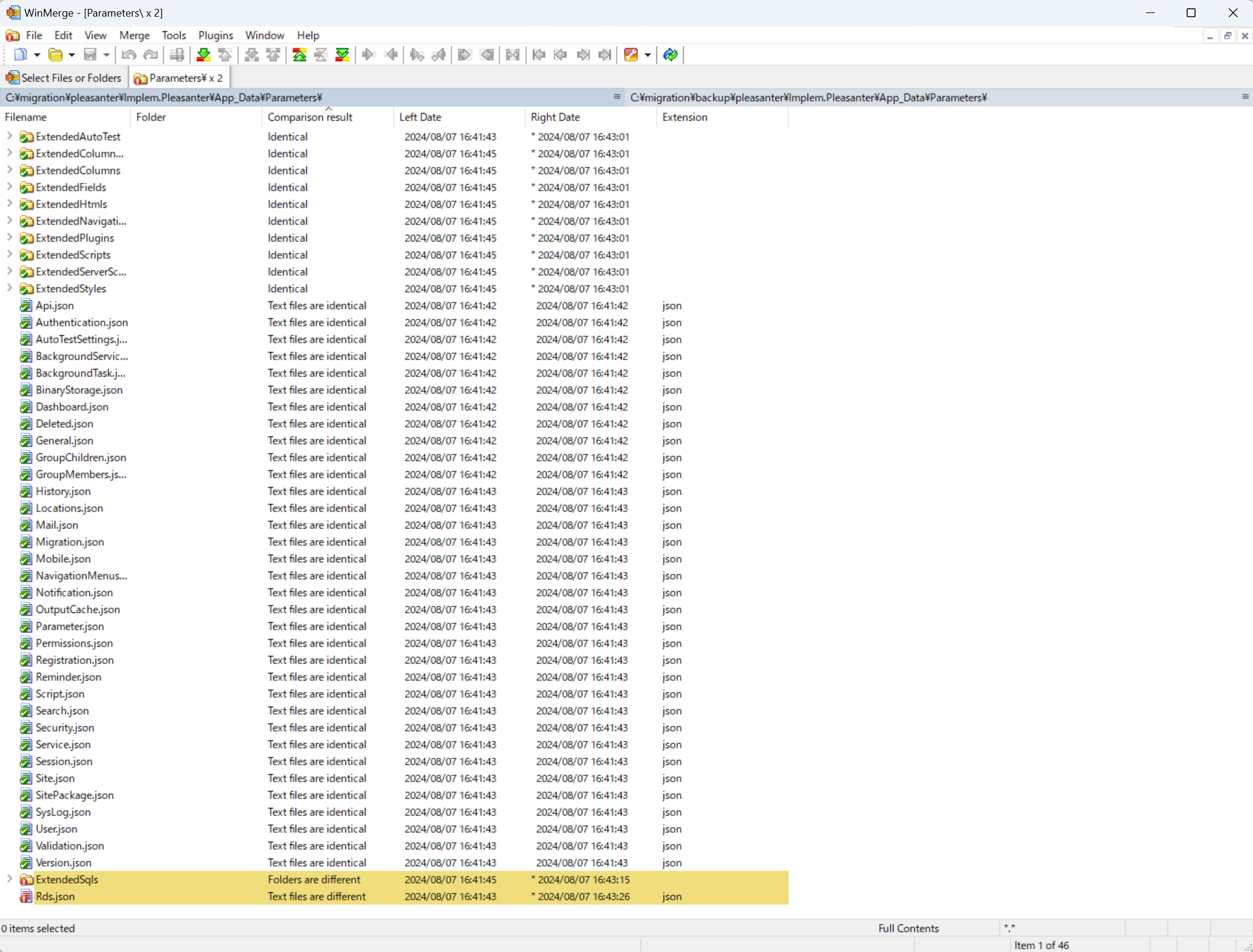Open the Tools menu

(174, 36)
